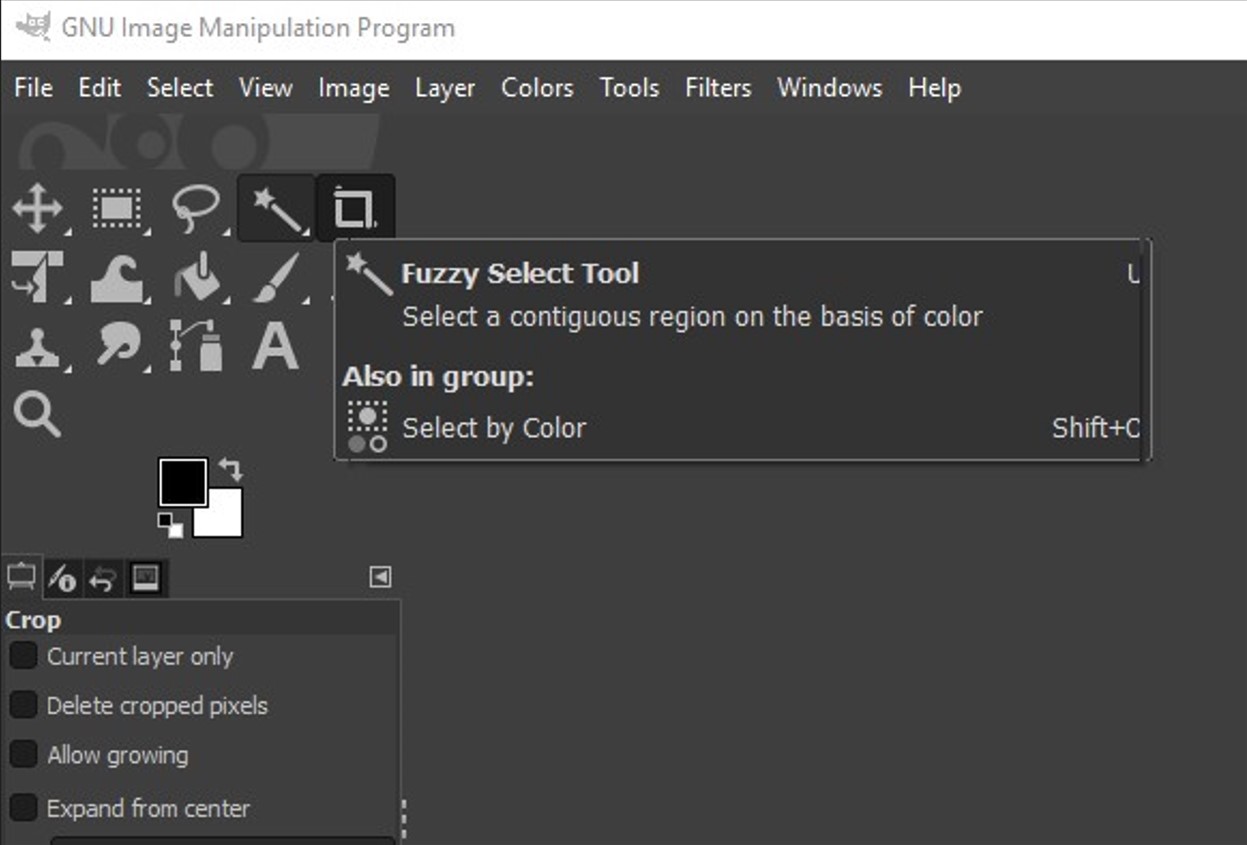Reset colors to default black and white
The height and width of the screenshot is (845, 1247).
[x=170, y=525]
